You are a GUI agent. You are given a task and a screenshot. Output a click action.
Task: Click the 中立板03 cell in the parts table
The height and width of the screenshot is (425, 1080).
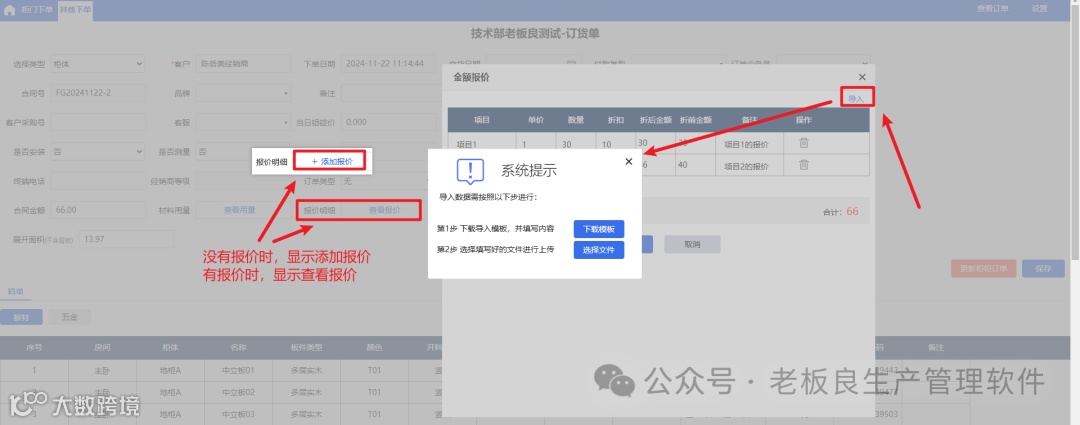click(238, 414)
